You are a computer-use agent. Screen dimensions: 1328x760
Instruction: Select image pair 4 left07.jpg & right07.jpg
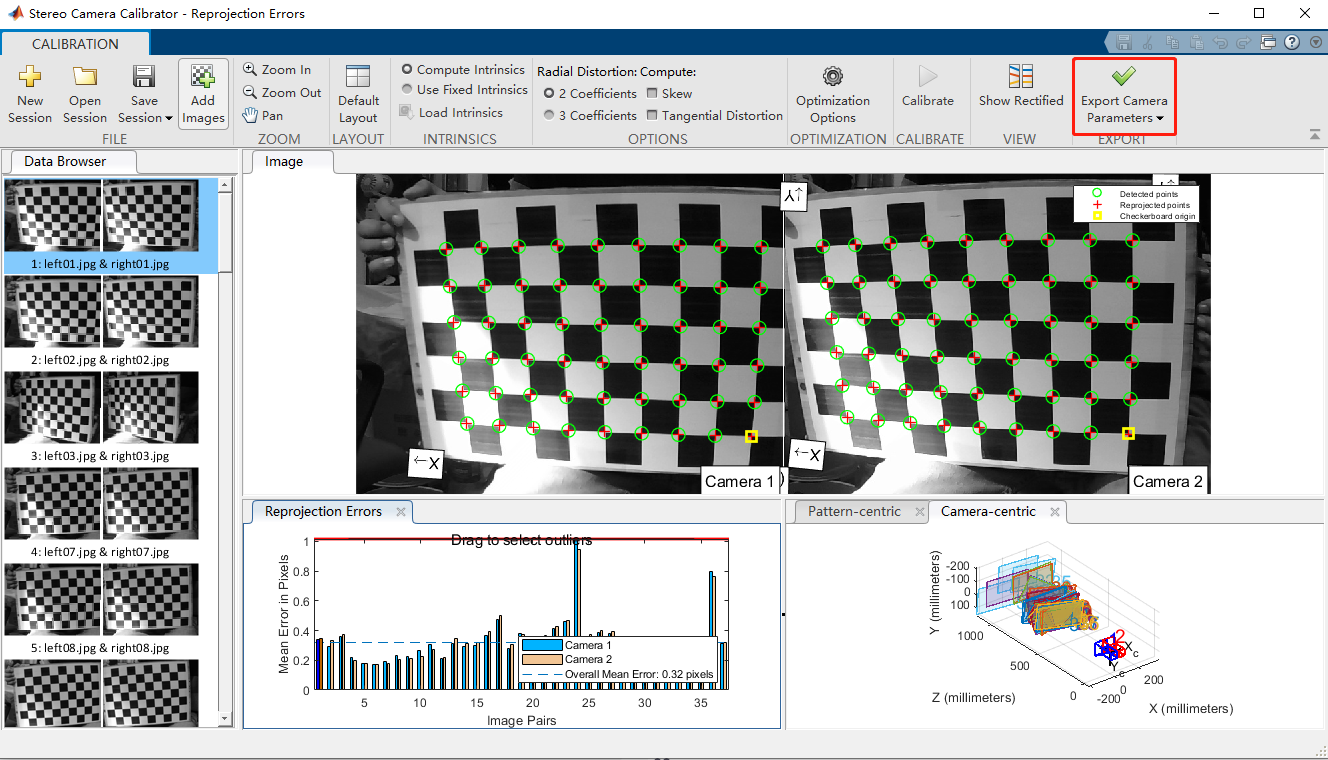(111, 514)
